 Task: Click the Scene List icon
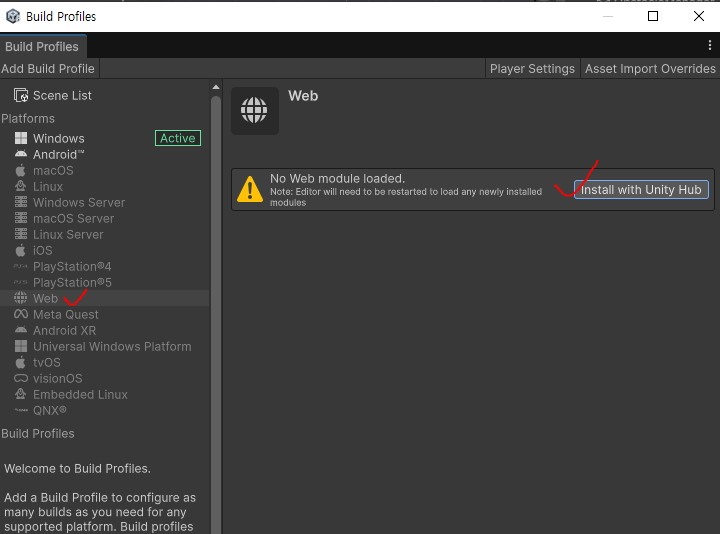click(21, 95)
